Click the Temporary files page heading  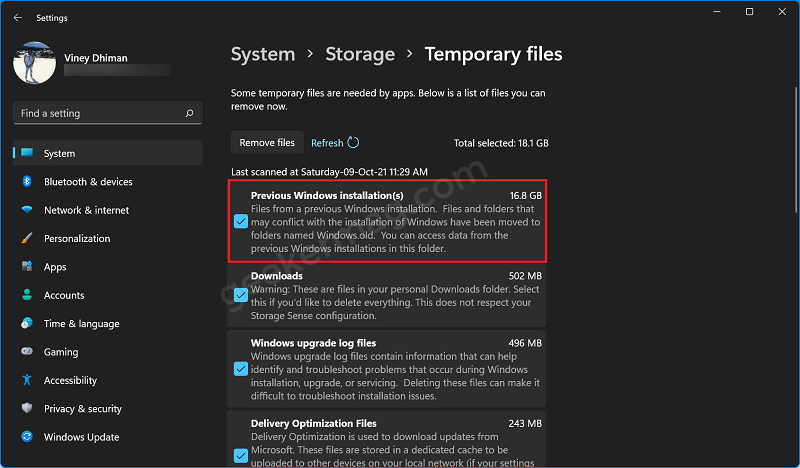click(x=493, y=54)
